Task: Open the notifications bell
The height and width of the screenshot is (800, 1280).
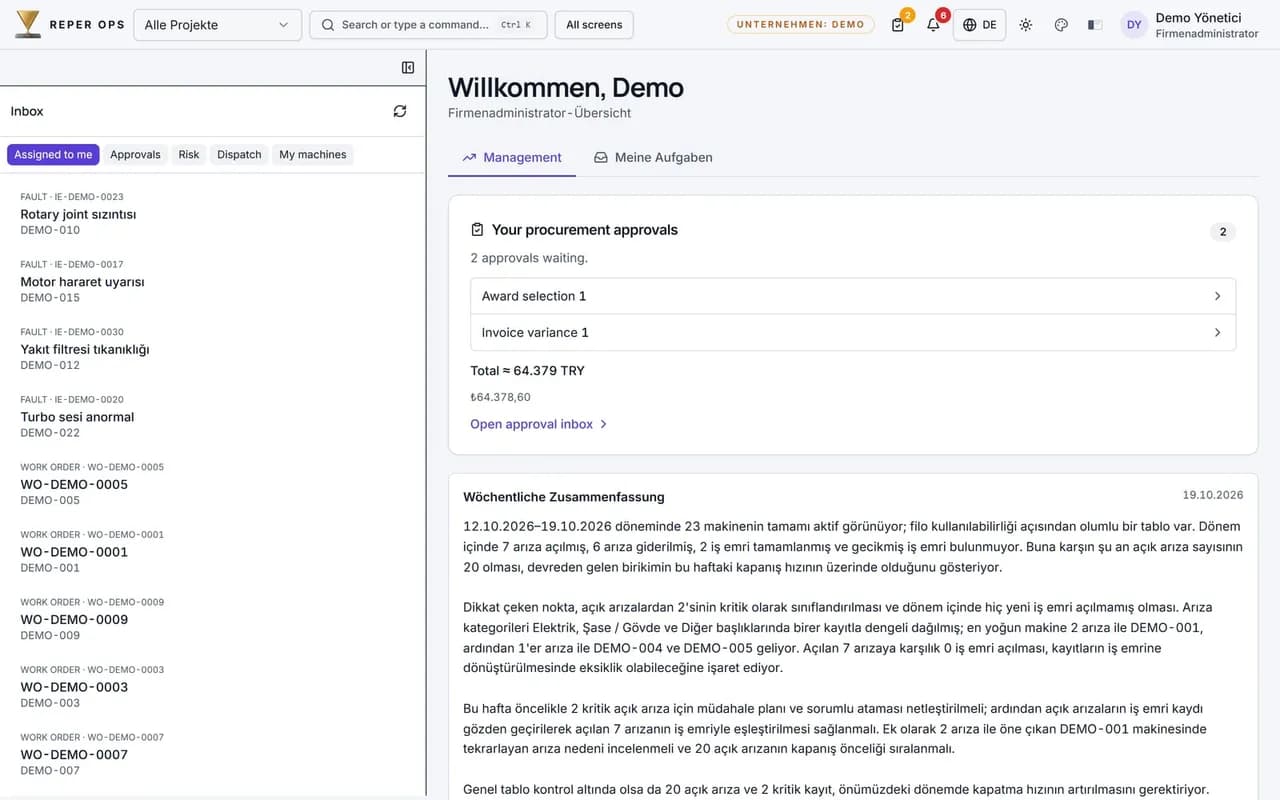Action: 933,25
